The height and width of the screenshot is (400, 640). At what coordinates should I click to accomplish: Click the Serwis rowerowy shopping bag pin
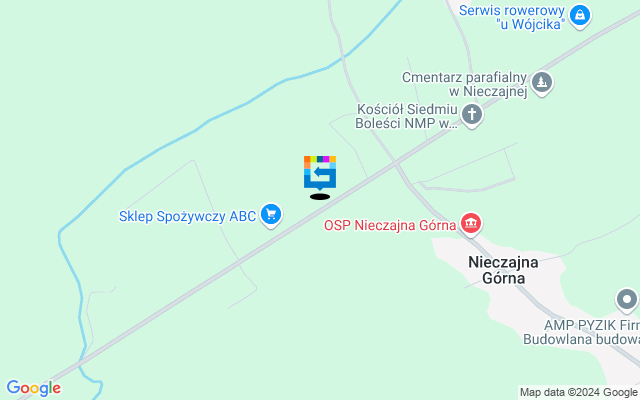580,17
